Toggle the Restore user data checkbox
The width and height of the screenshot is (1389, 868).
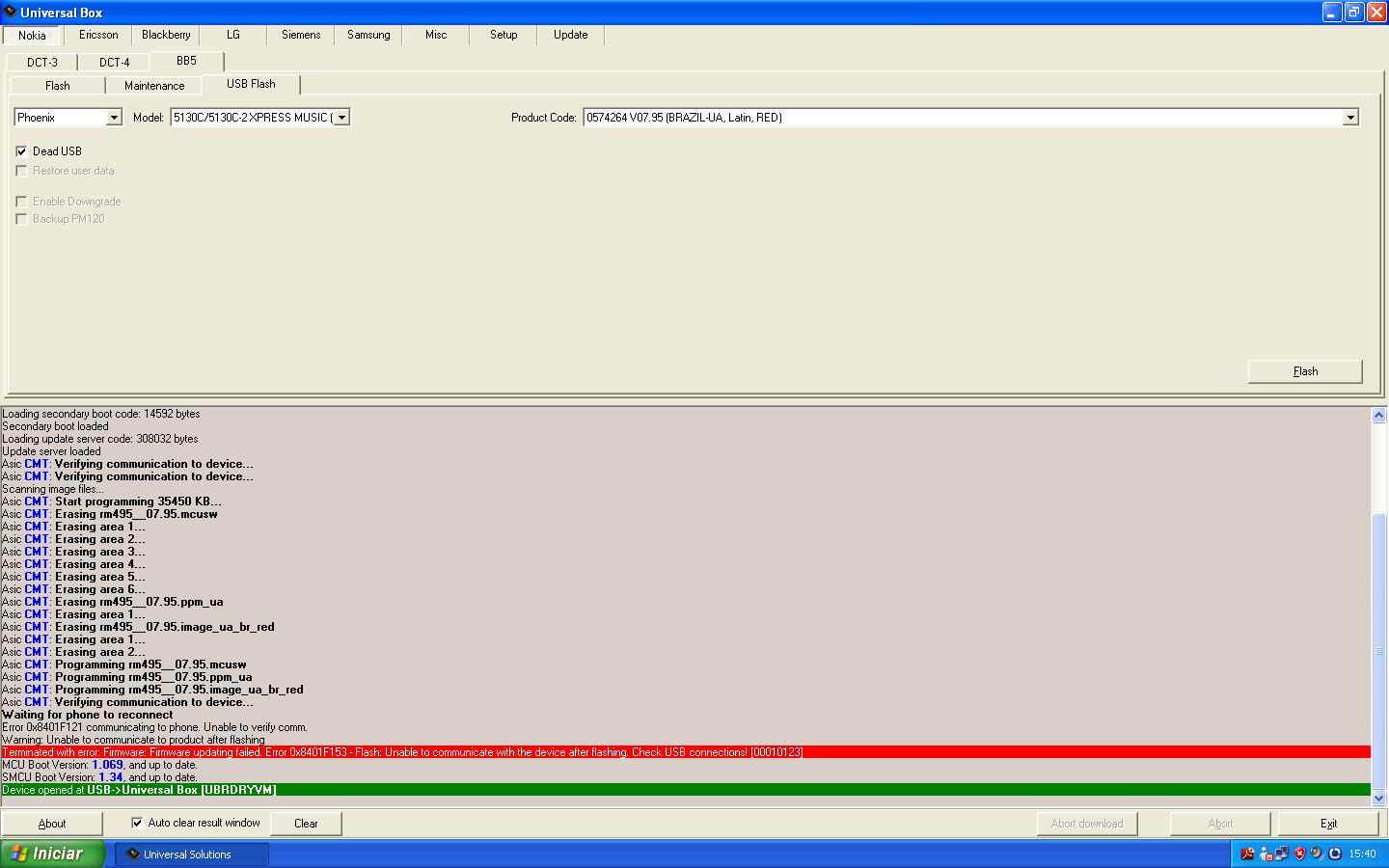pos(21,171)
